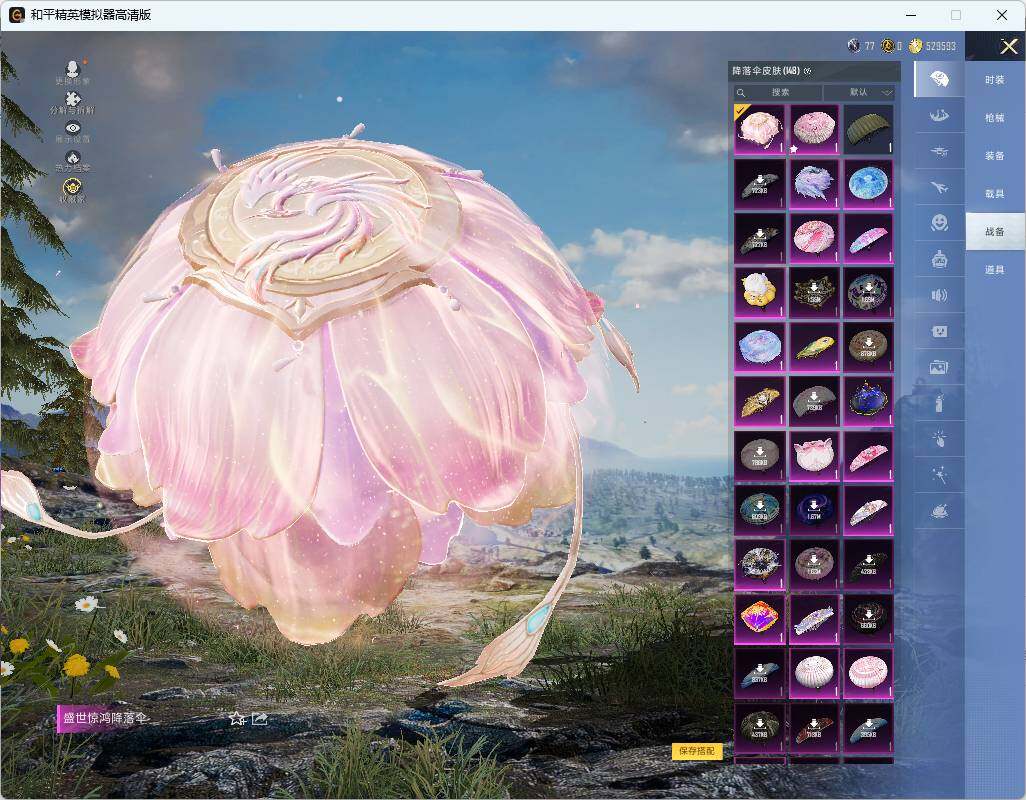Select the lavender feathered parachute thumbnail
Image resolution: width=1026 pixels, height=800 pixels.
814,184
